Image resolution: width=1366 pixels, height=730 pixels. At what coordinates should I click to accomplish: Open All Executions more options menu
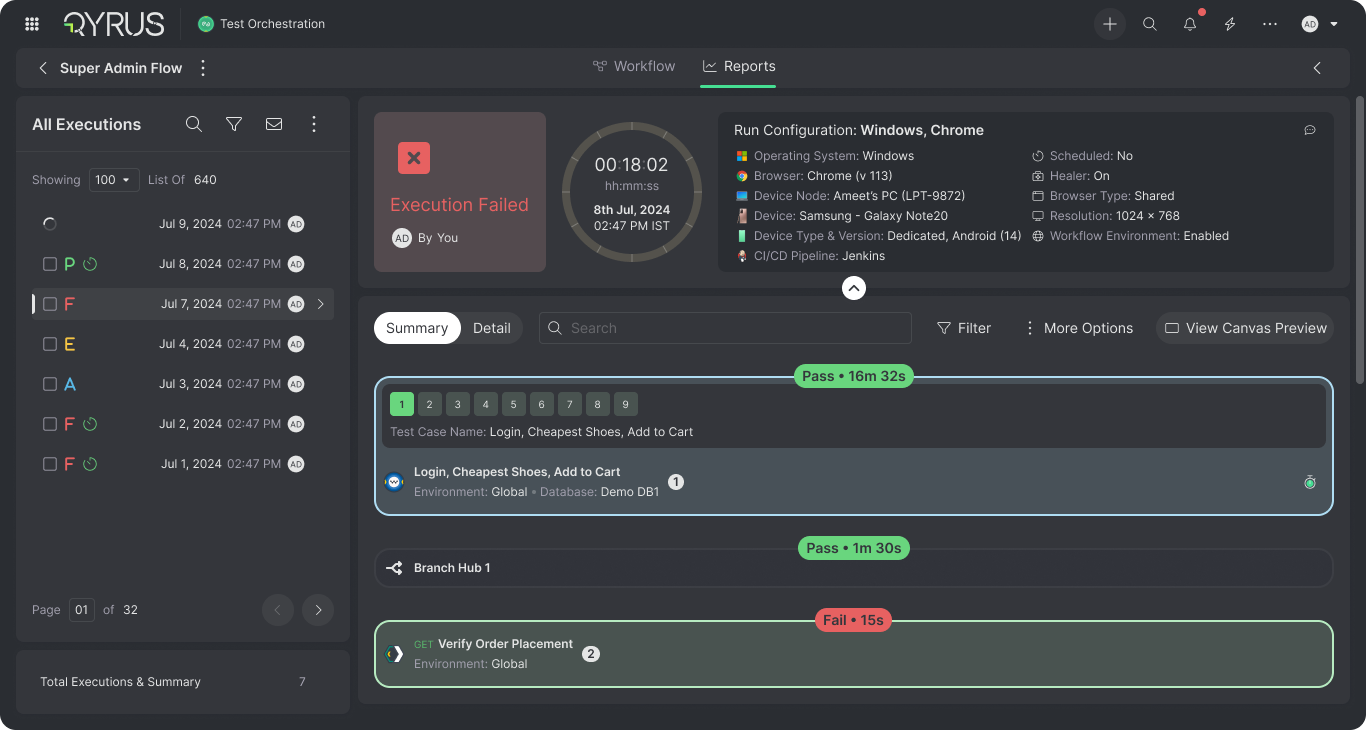click(x=314, y=124)
